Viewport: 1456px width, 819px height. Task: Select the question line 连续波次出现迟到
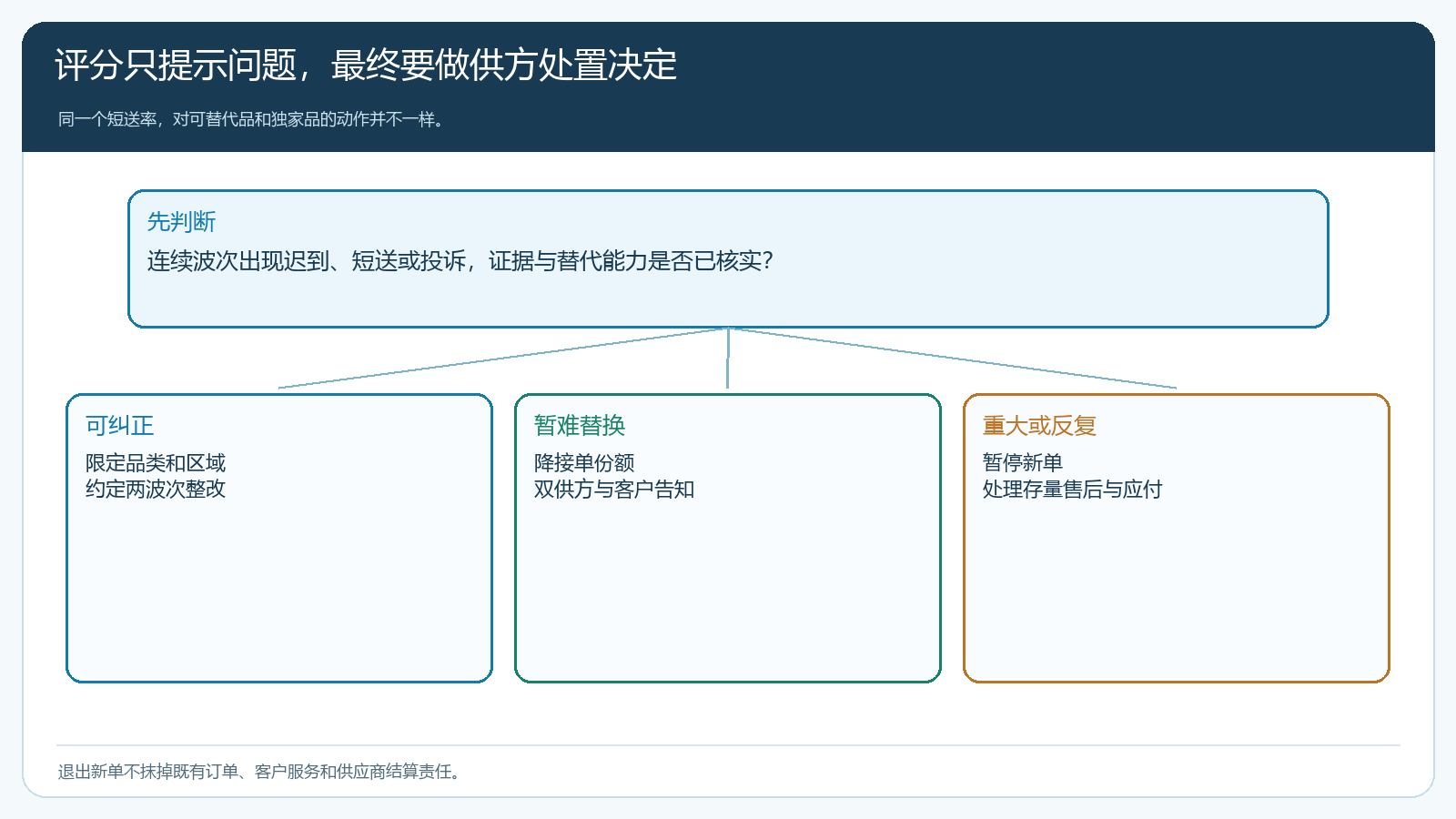pyautogui.click(x=460, y=261)
